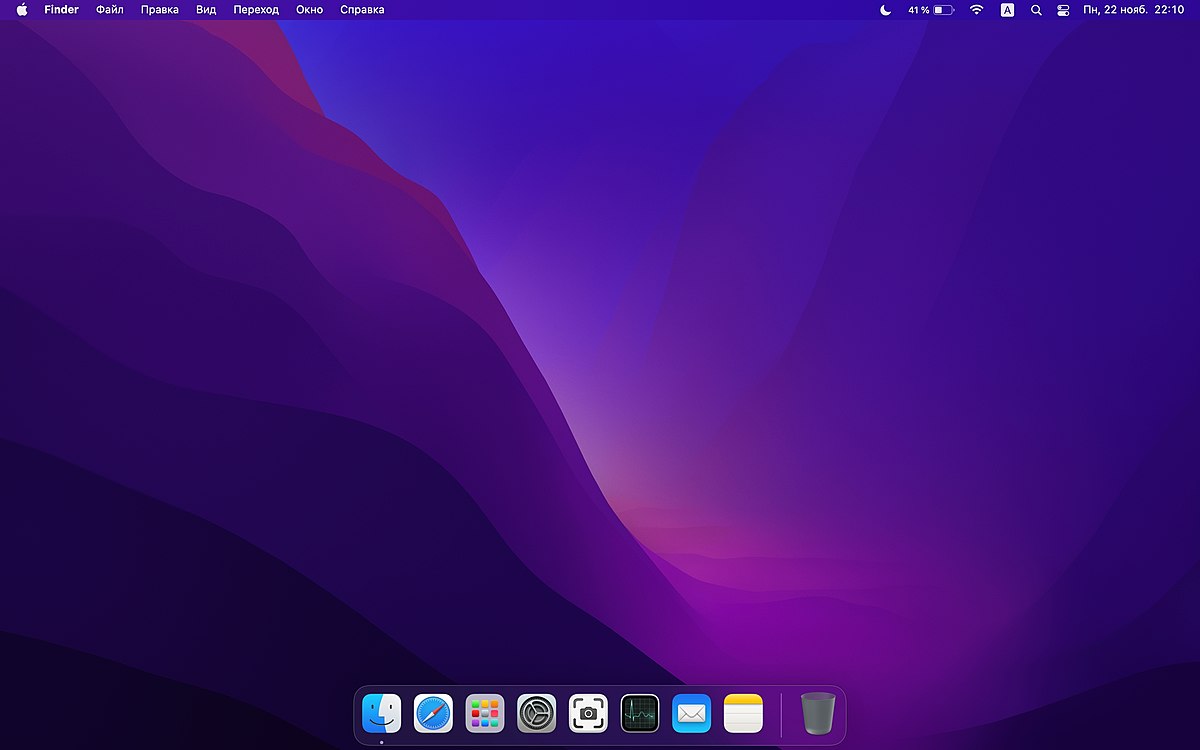This screenshot has width=1200, height=750.
Task: Open Launchpad
Action: click(485, 713)
